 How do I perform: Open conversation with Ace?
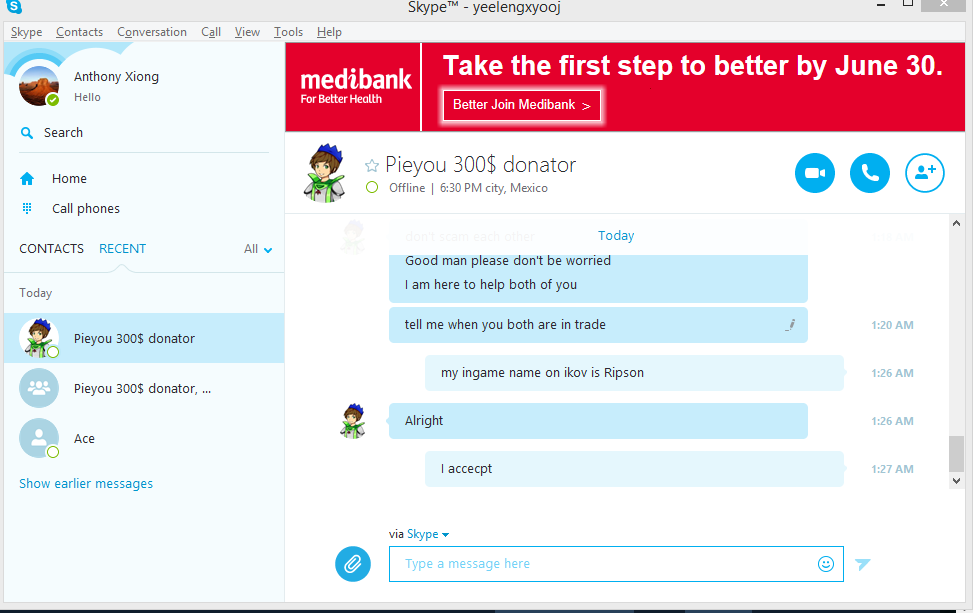point(144,439)
